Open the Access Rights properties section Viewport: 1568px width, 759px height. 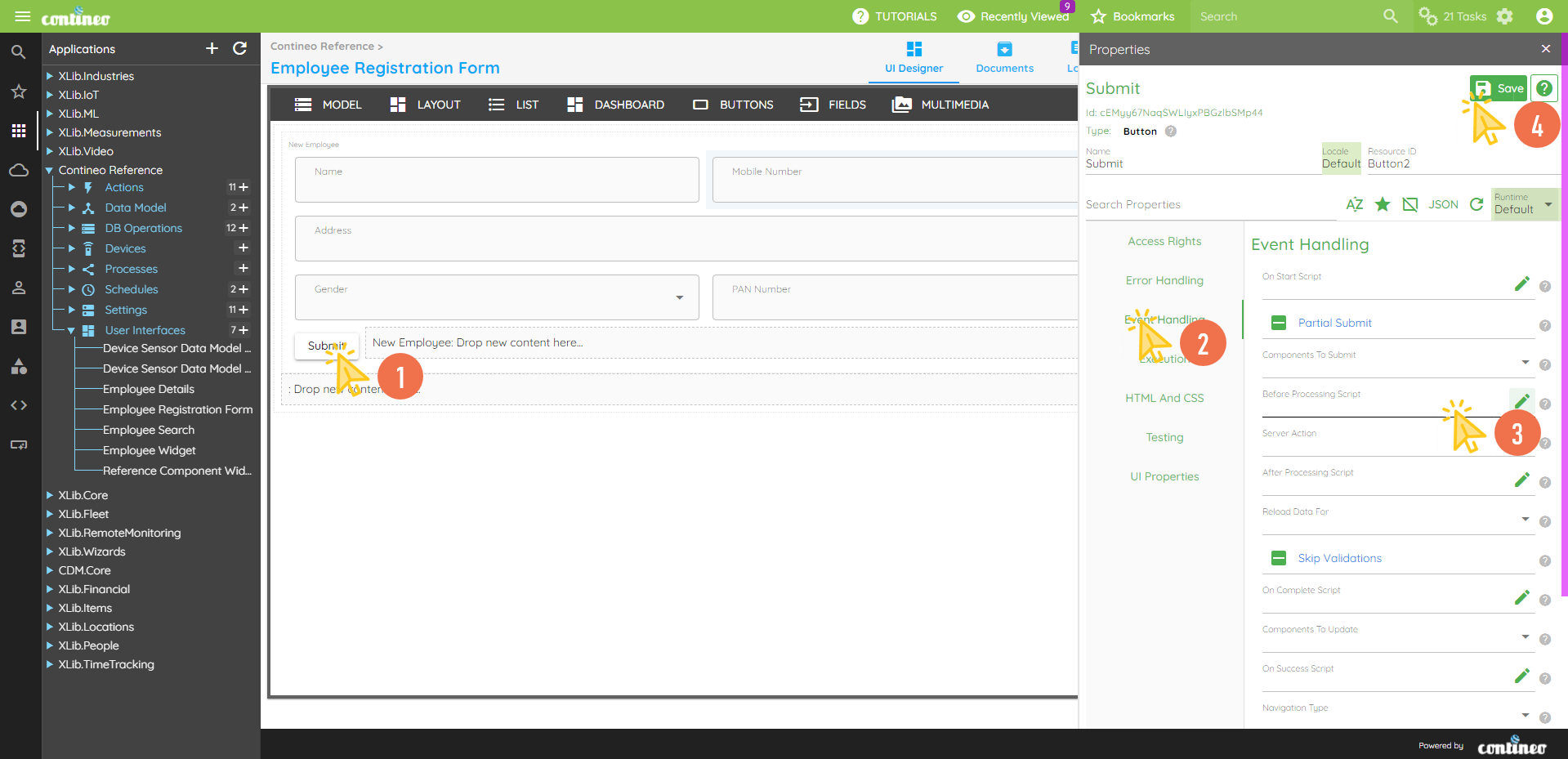1164,242
